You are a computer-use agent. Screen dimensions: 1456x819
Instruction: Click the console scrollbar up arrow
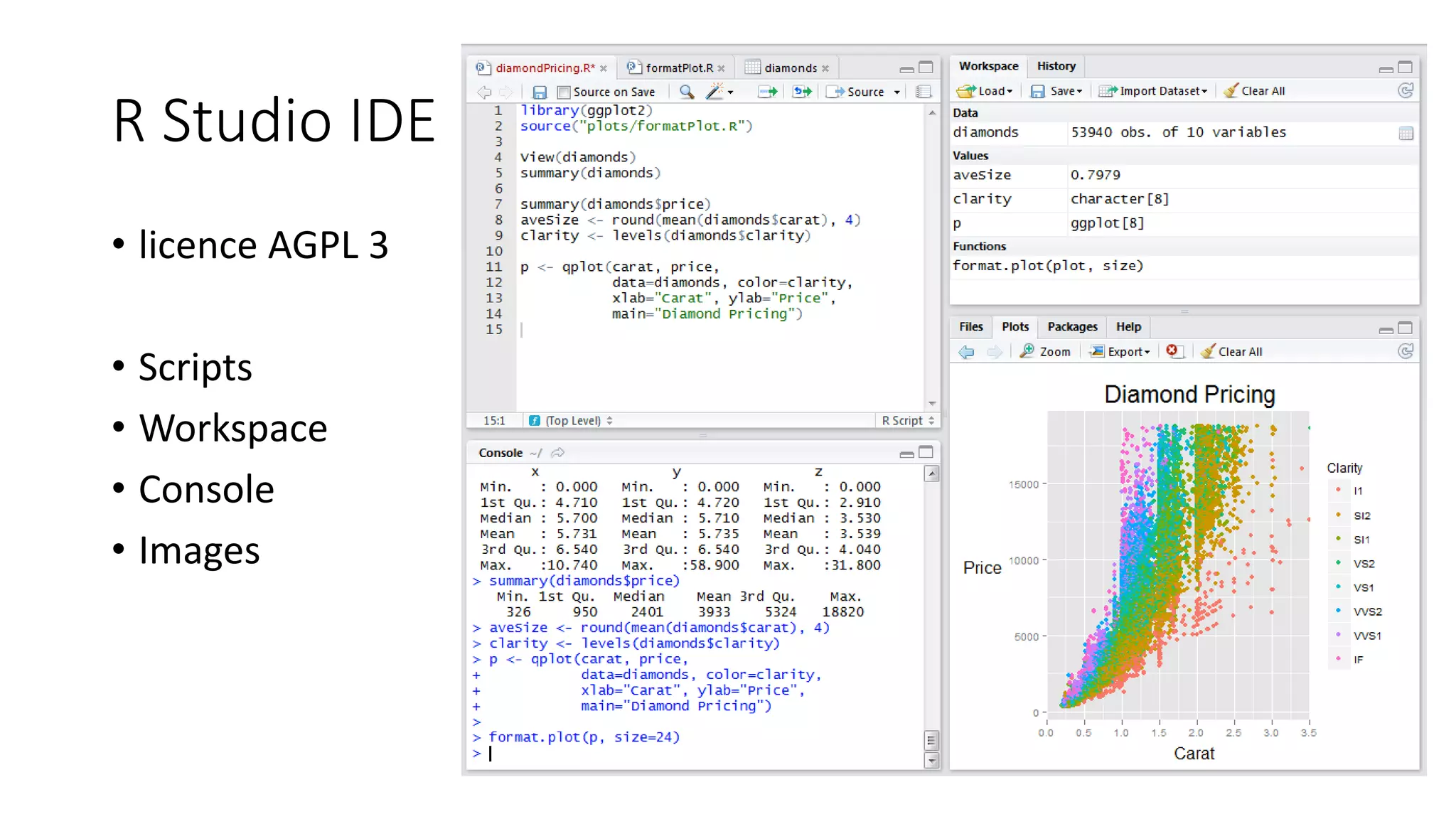coord(932,473)
